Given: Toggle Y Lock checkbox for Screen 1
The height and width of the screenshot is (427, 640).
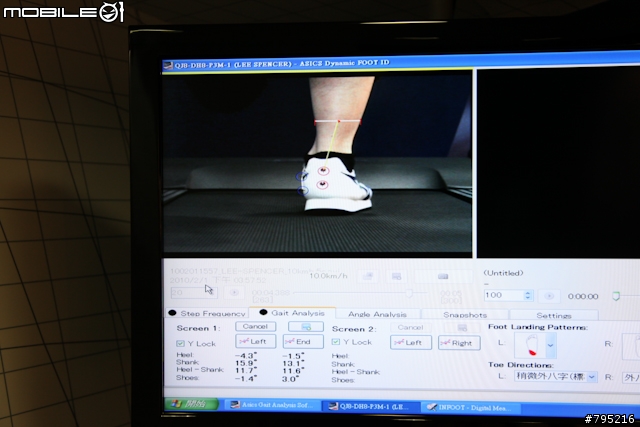Looking at the screenshot, I should click(x=180, y=343).
